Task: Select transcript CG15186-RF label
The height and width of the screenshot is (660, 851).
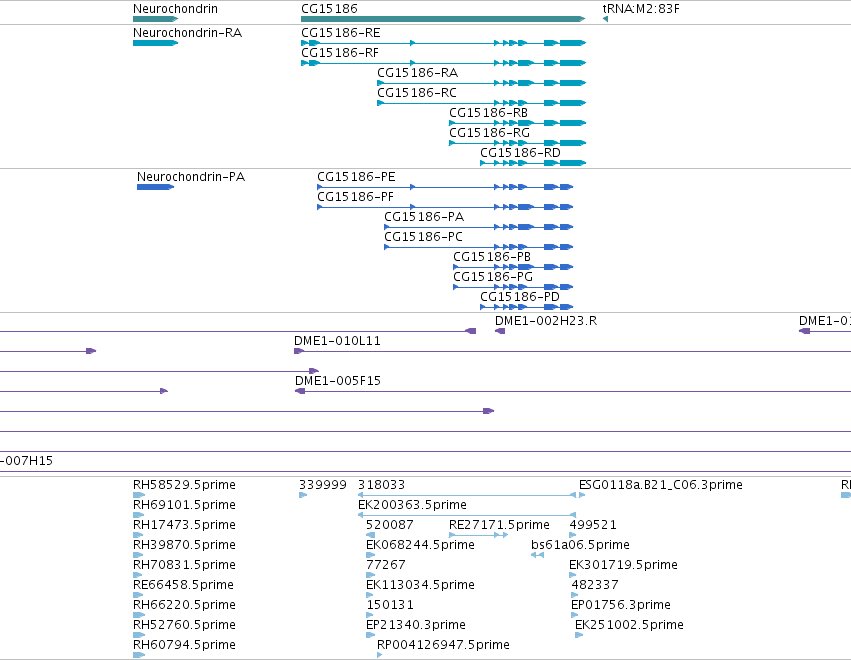Action: tap(340, 53)
